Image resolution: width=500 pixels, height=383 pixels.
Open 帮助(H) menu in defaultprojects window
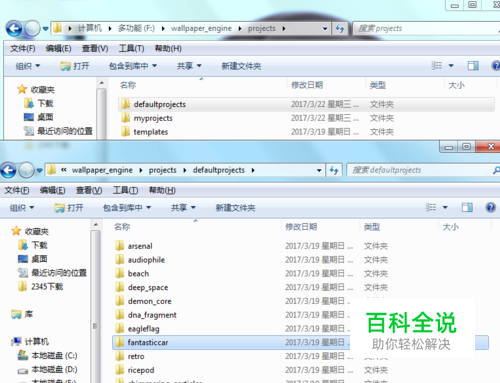pos(162,190)
